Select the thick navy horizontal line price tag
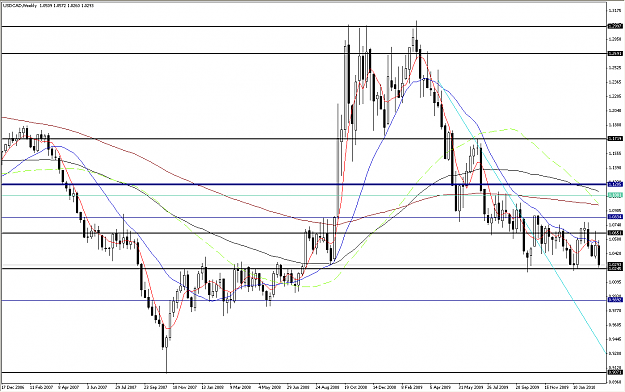625x392 pixels. [615, 184]
